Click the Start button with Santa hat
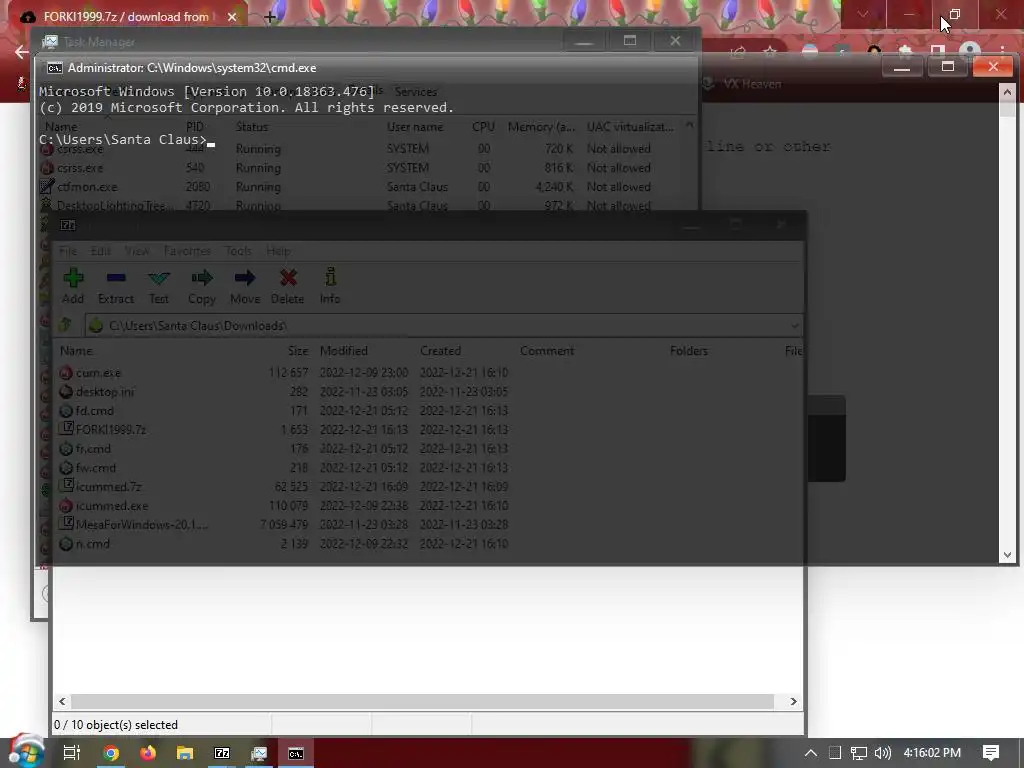The height and width of the screenshot is (768, 1024). click(x=25, y=752)
